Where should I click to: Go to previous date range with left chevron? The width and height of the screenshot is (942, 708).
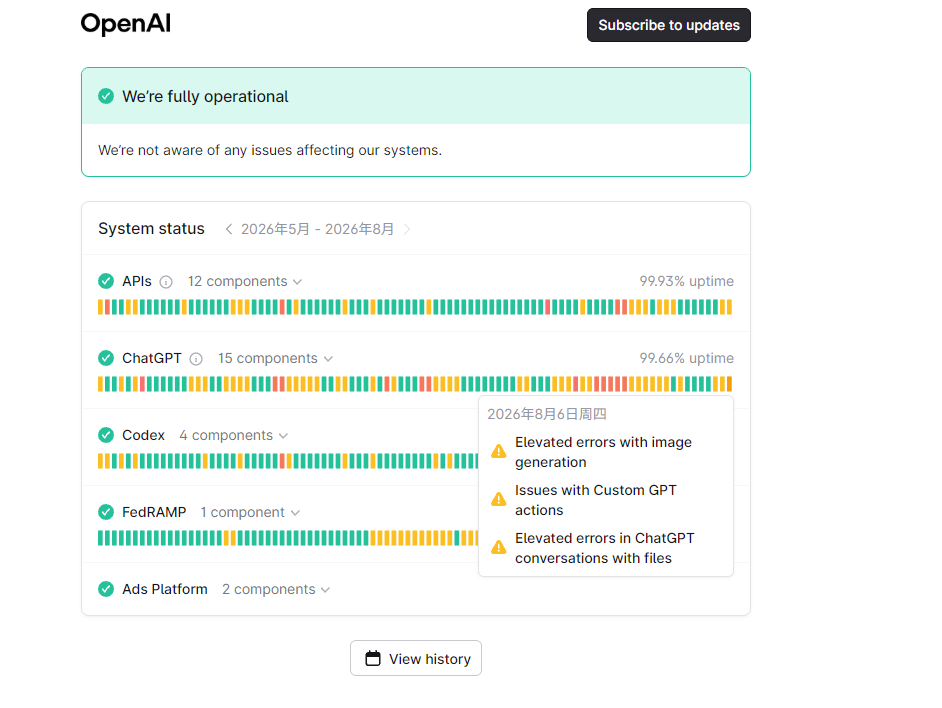pyautogui.click(x=228, y=229)
